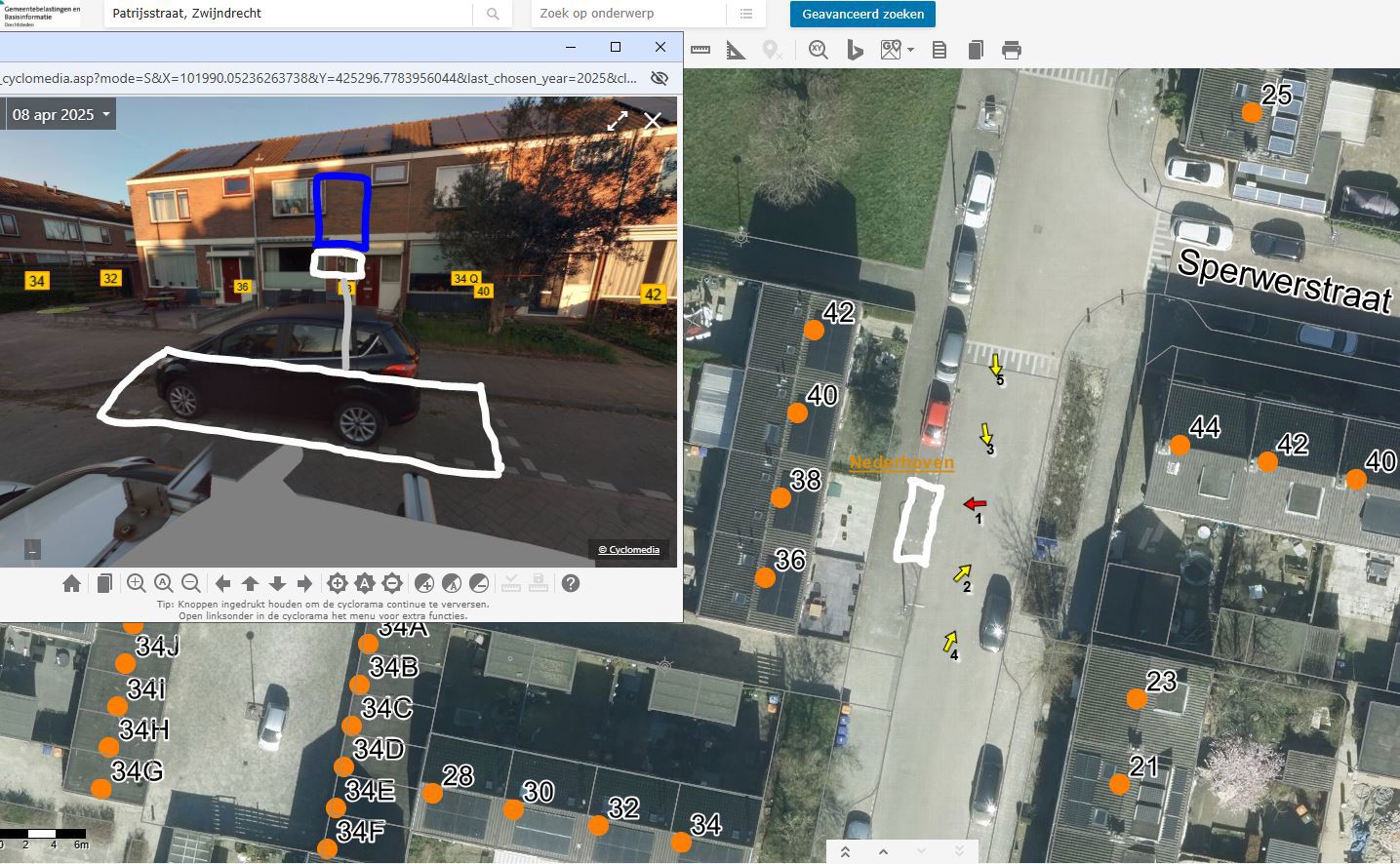Viewport: 1400px width, 864px height.
Task: Open the Bing maps view
Action: [x=855, y=50]
